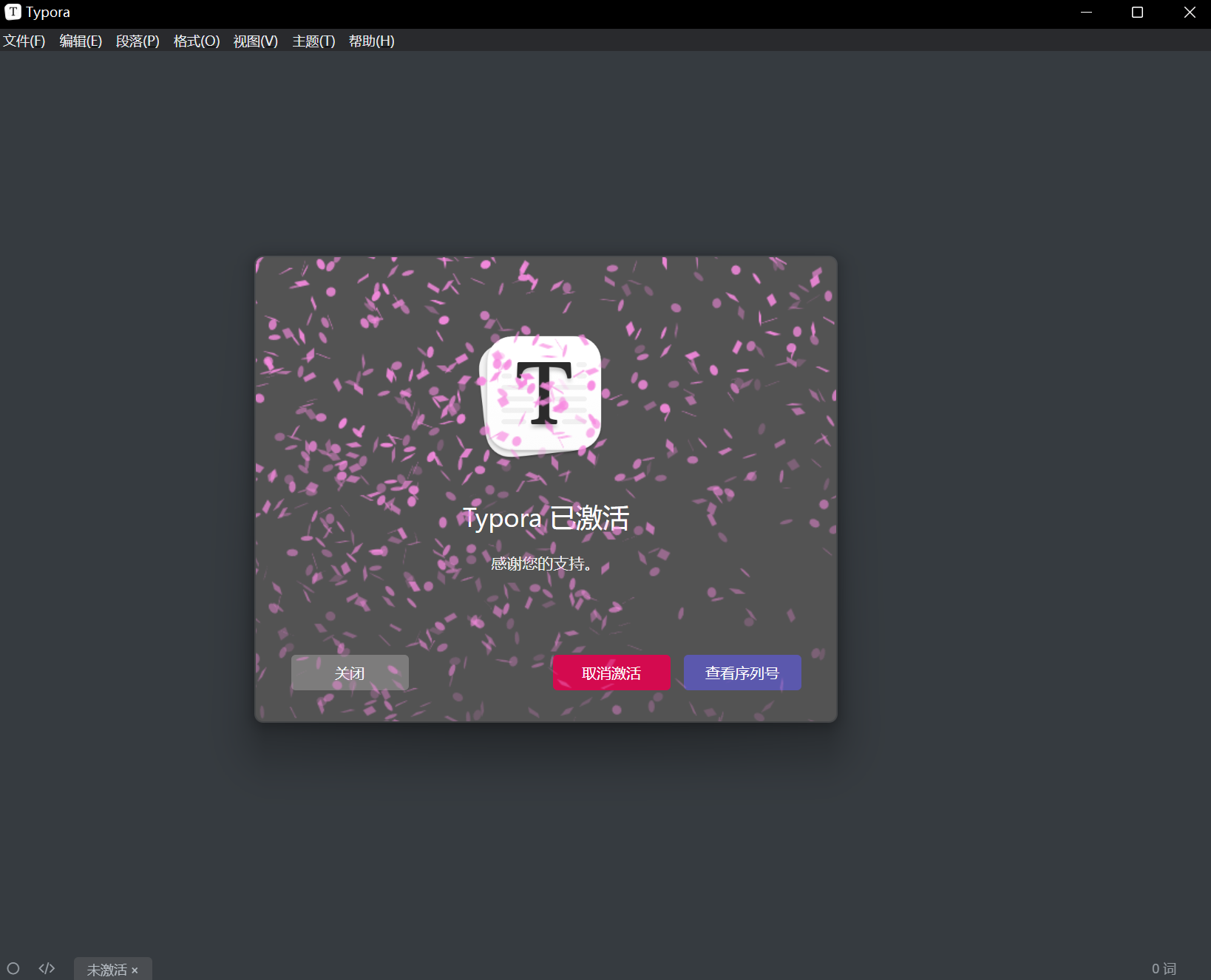Click the Typora app icon in title bar
Viewport: 1211px width, 980px height.
(x=13, y=12)
